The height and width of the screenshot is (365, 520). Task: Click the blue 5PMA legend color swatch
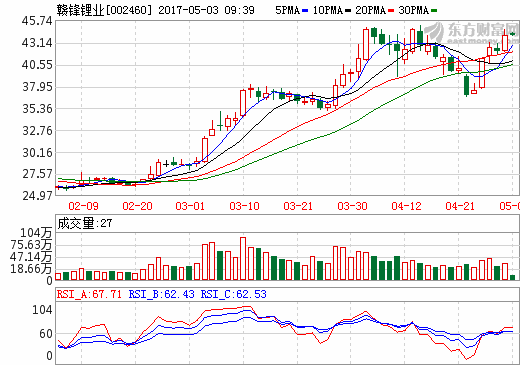pyautogui.click(x=305, y=11)
